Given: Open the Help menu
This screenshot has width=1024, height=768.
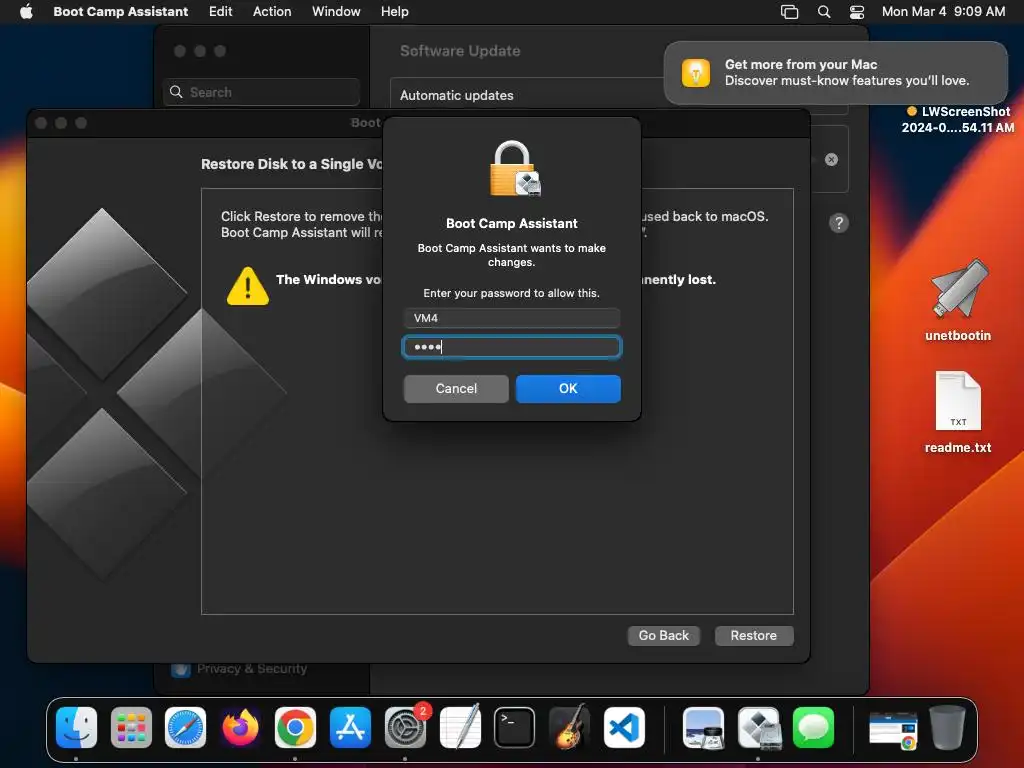Looking at the screenshot, I should tap(394, 11).
